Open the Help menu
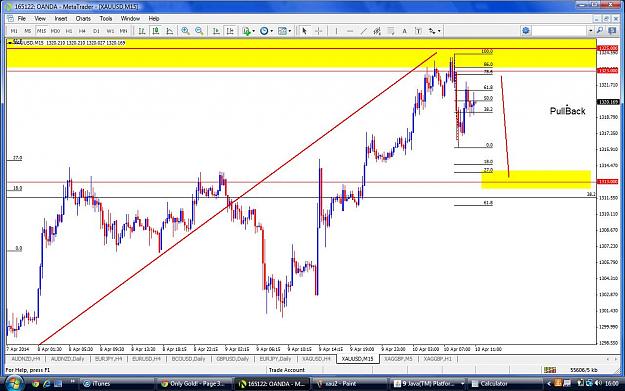Screen dimensions: 625x391 (x=154, y=18)
